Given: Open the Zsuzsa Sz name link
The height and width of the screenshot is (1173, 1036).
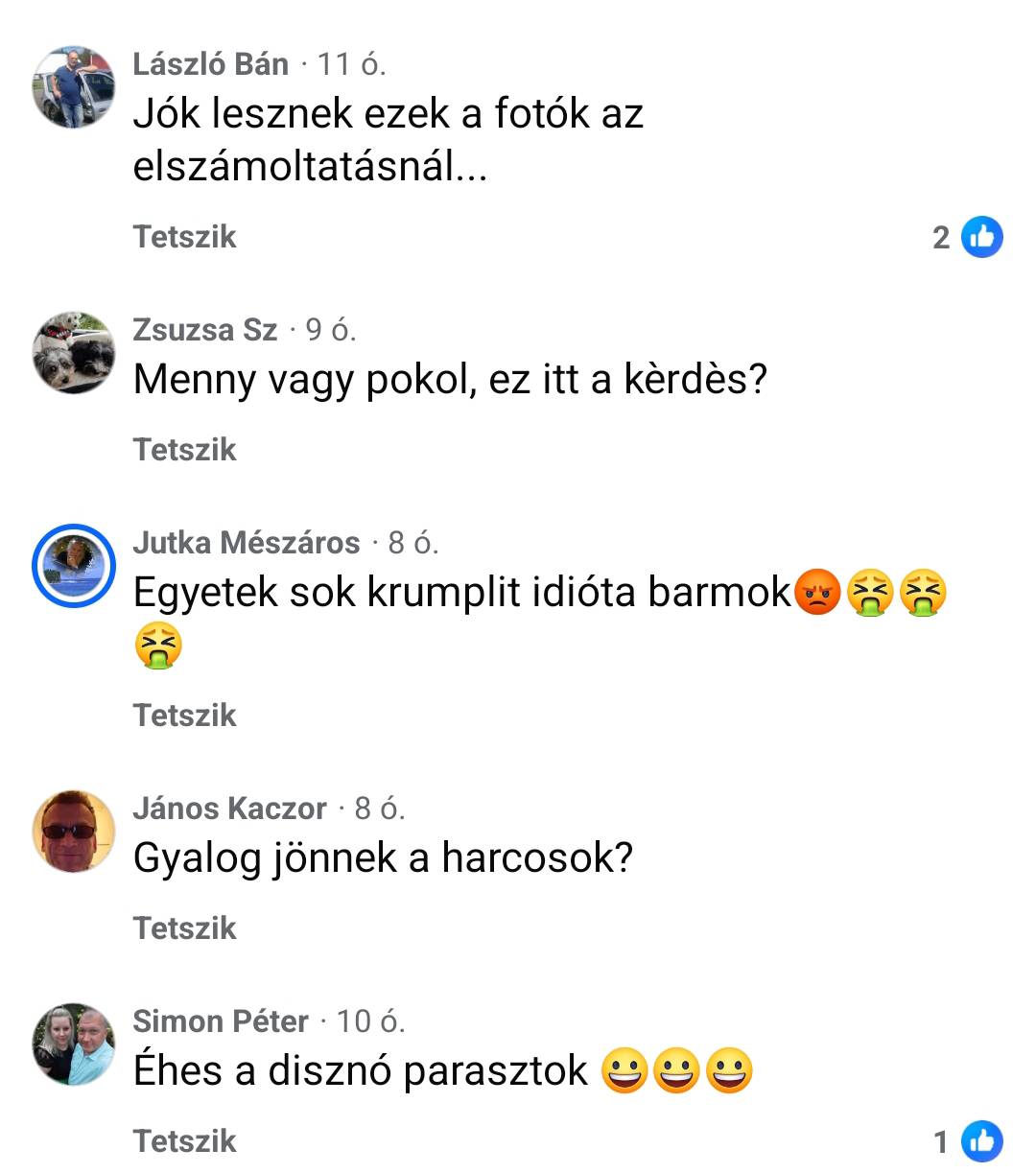Looking at the screenshot, I should 204,330.
